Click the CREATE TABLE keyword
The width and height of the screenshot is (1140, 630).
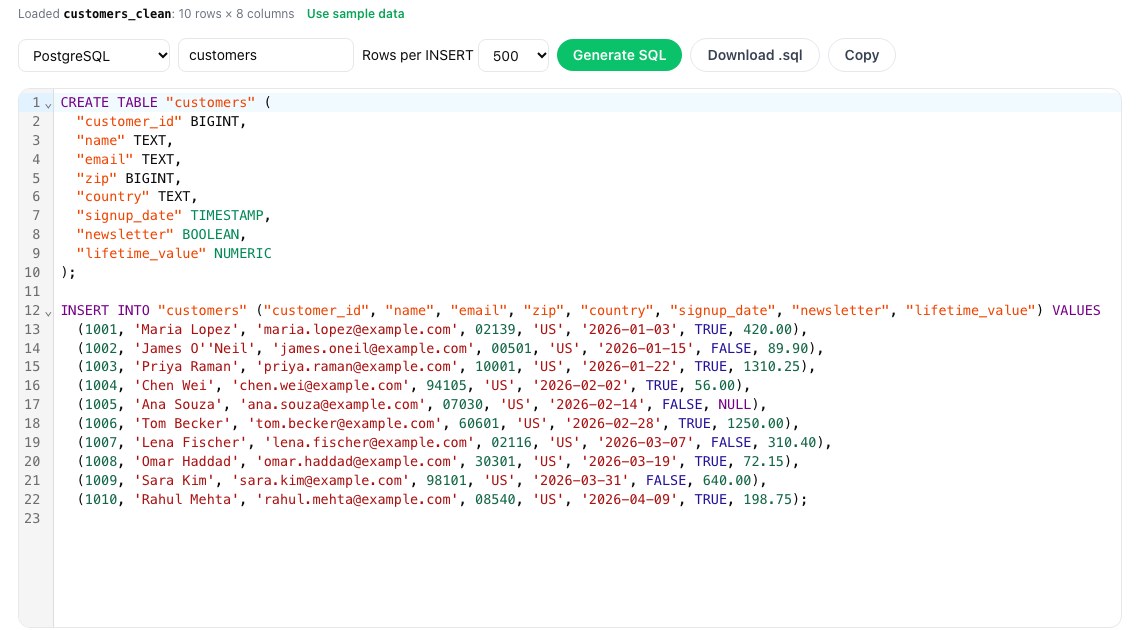(109, 102)
